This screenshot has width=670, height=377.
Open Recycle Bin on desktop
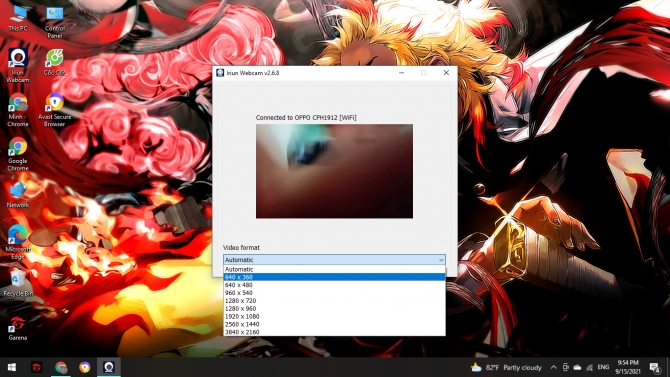coord(18,283)
